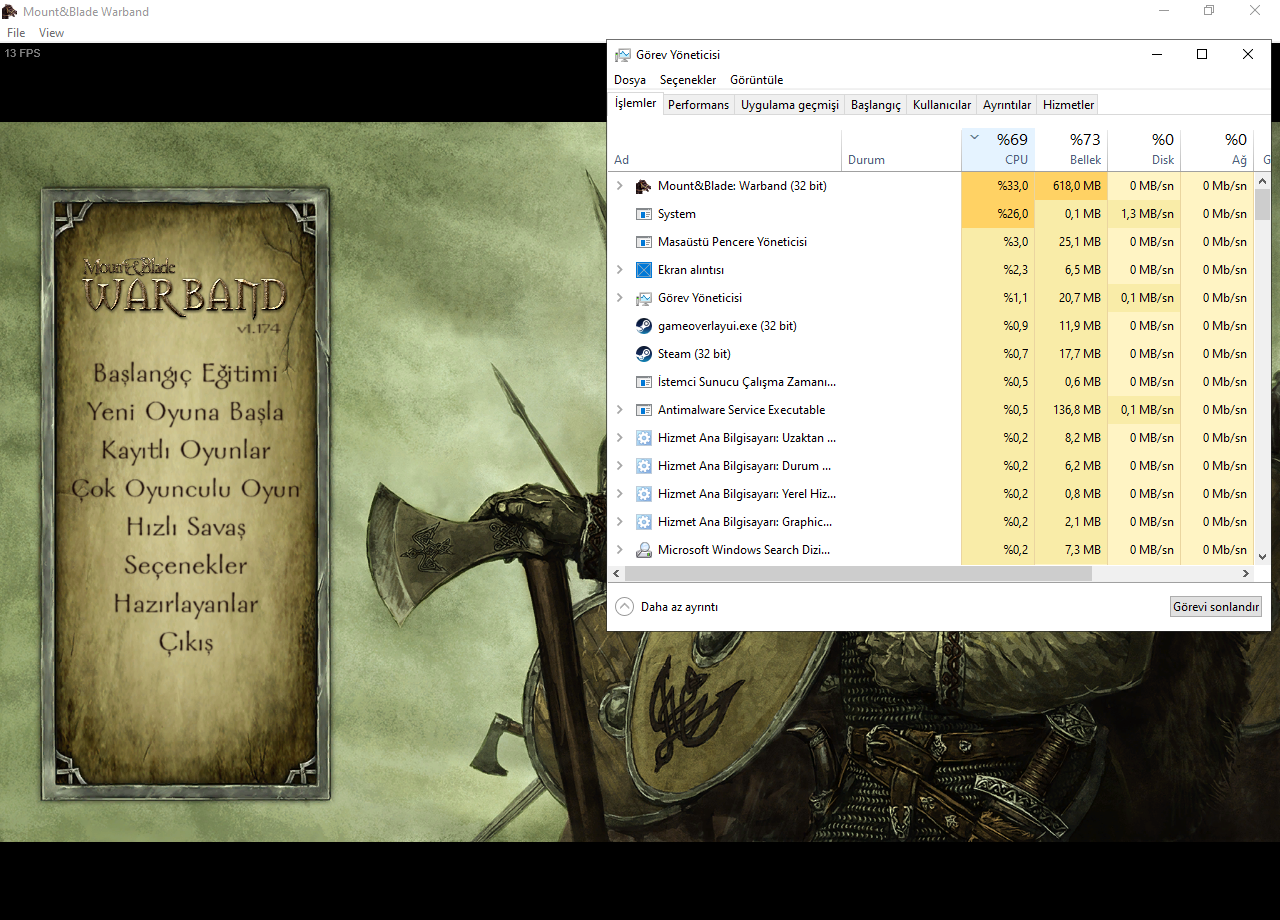Open the View menu in Warband window
This screenshot has height=920, width=1280.
coord(51,33)
